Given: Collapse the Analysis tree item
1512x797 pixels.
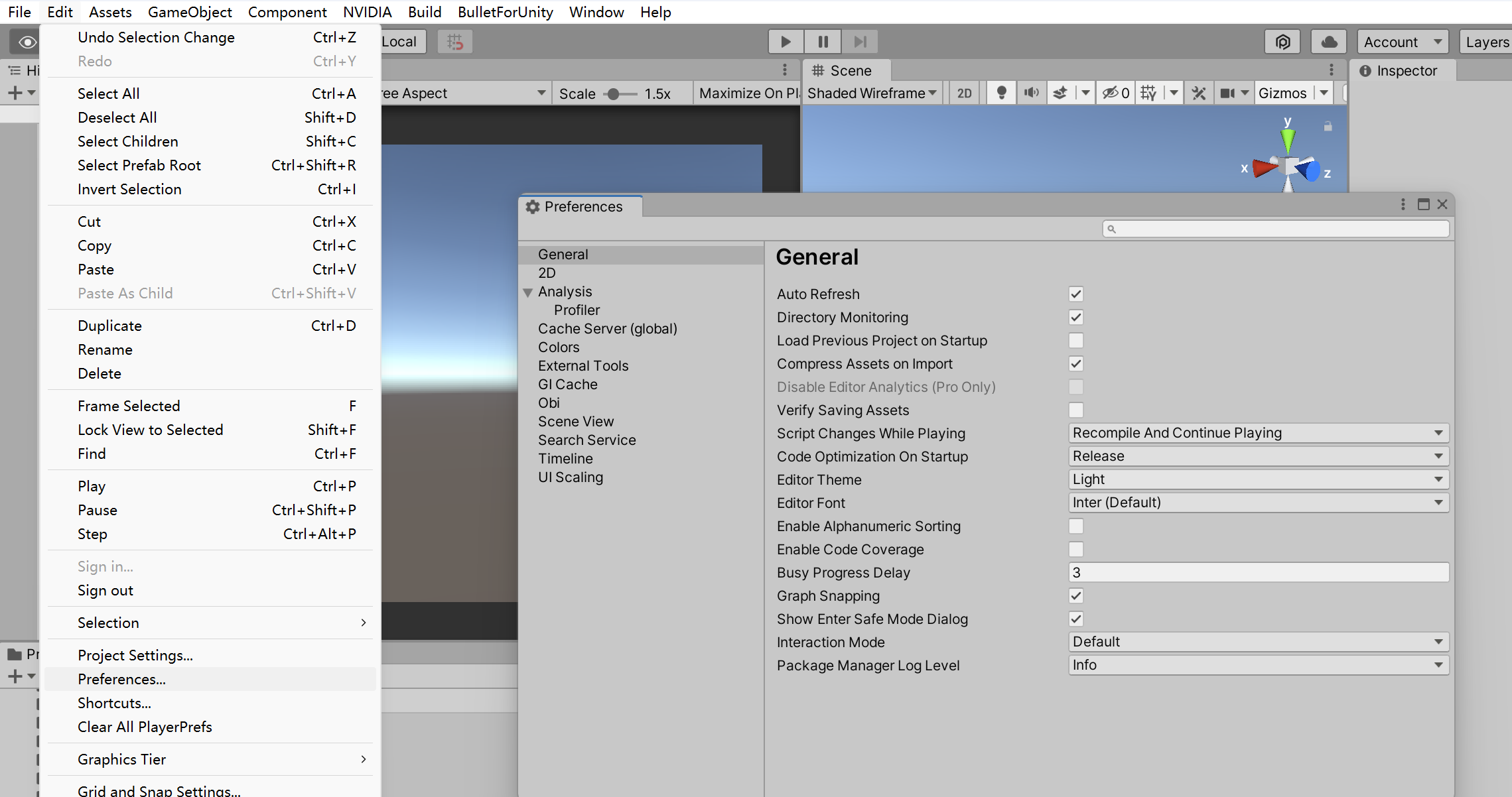Looking at the screenshot, I should click(528, 292).
